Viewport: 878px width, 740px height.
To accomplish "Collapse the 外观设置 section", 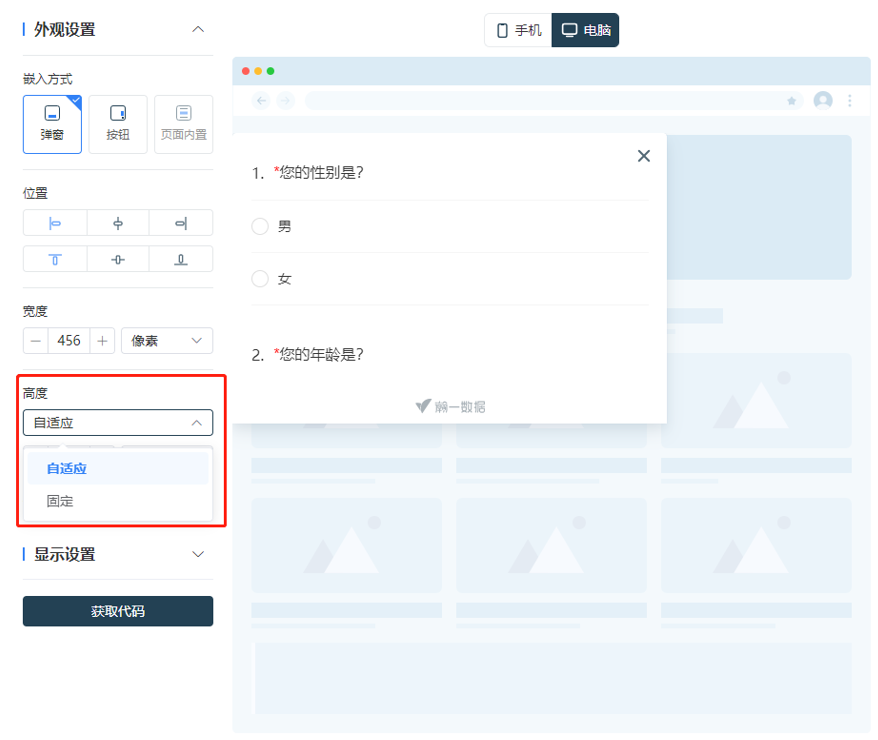I will click(198, 29).
